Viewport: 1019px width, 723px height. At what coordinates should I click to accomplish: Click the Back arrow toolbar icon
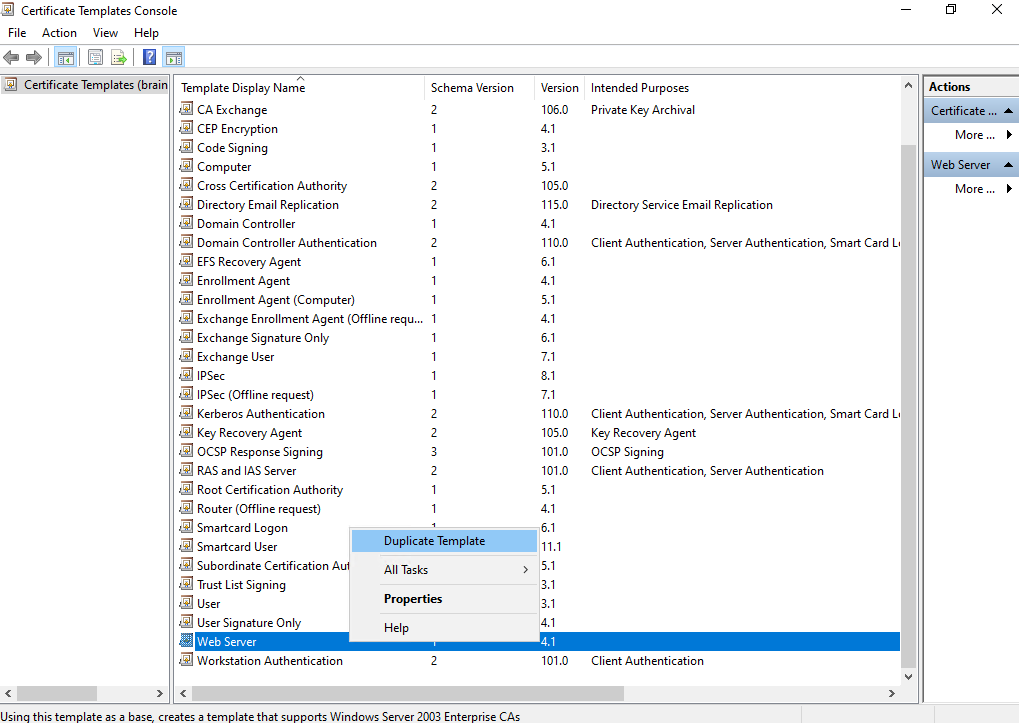tap(12, 58)
